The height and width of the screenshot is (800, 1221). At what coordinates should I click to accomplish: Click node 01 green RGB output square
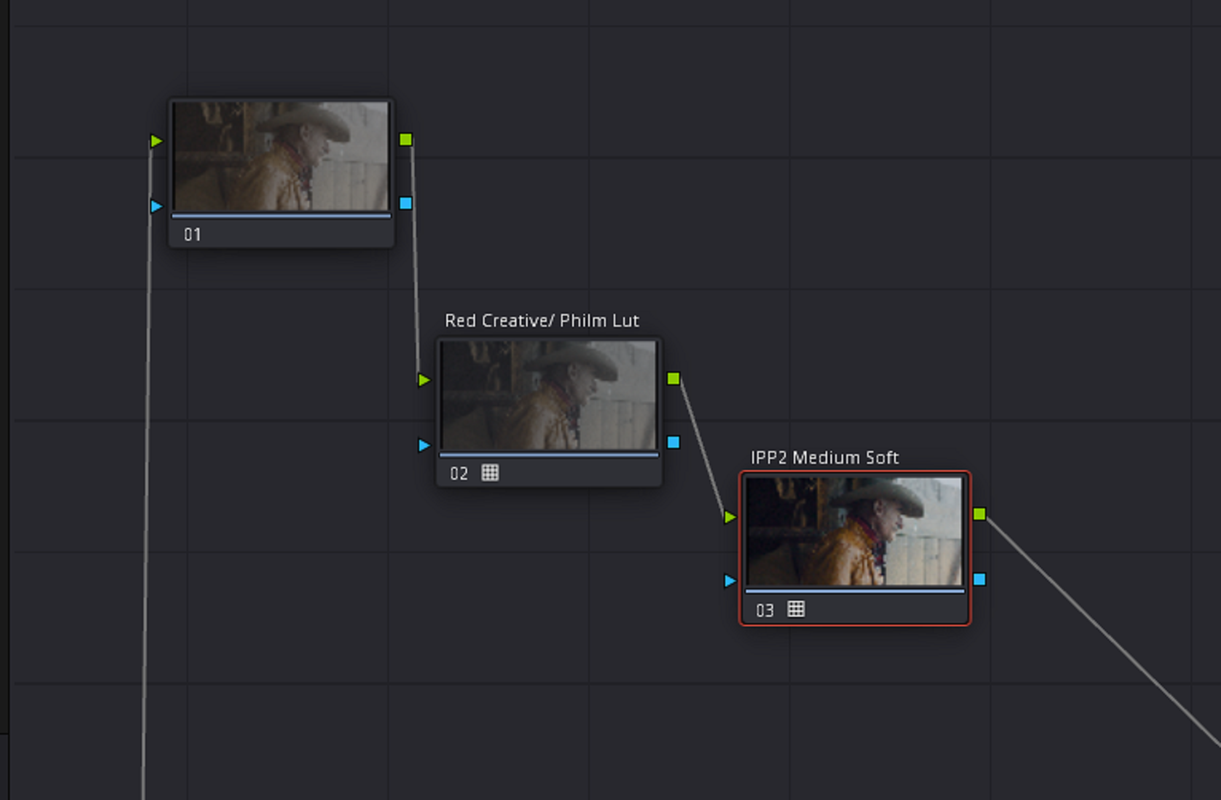pos(405,139)
